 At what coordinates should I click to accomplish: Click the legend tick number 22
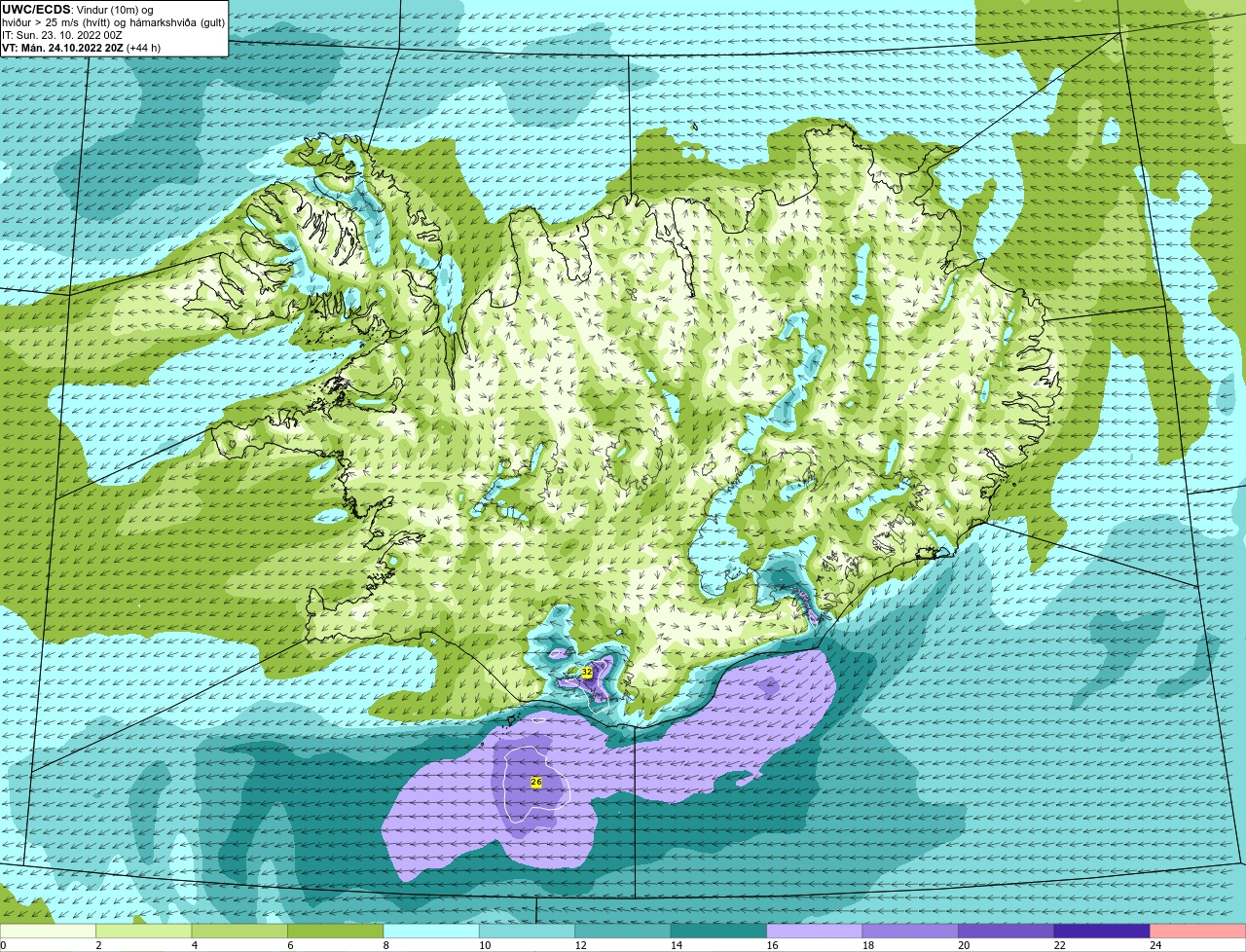tap(1059, 945)
